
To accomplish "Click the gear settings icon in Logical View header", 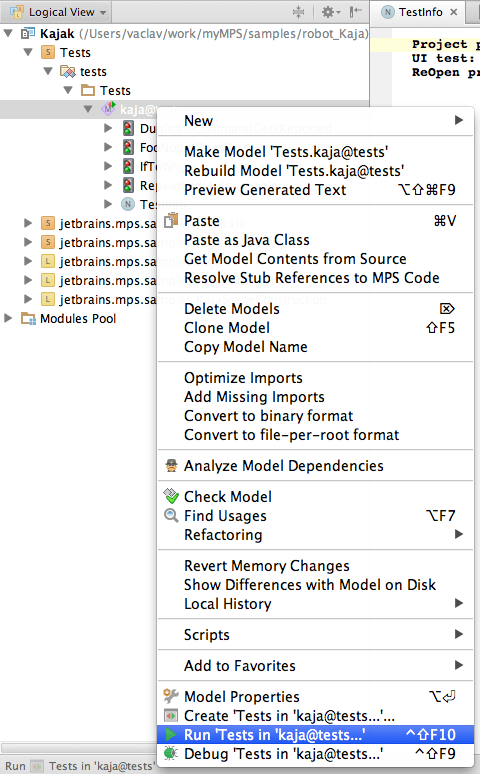I will tap(328, 12).
